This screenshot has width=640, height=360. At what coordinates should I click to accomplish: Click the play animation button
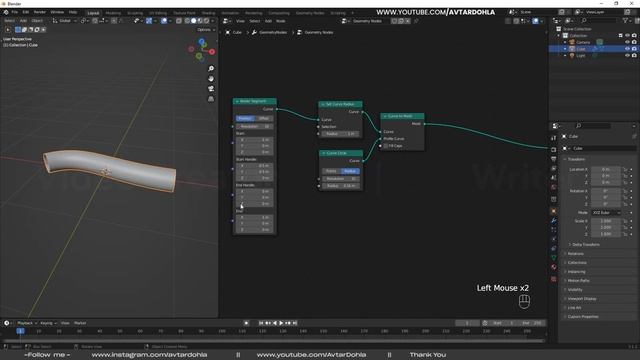(281, 323)
